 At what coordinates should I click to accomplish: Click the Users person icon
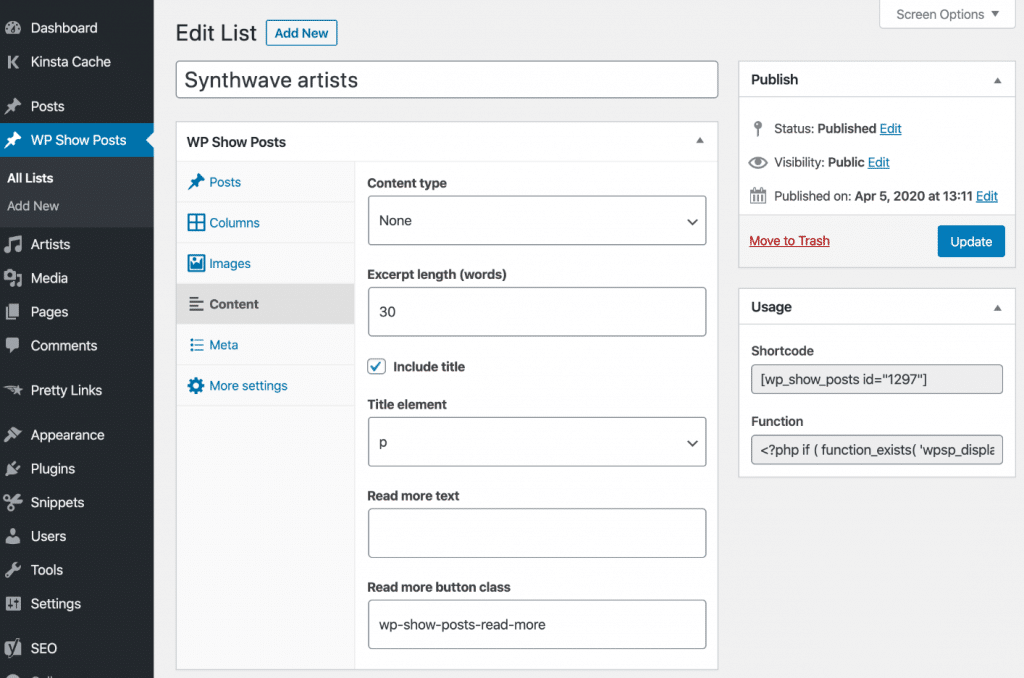coord(13,536)
